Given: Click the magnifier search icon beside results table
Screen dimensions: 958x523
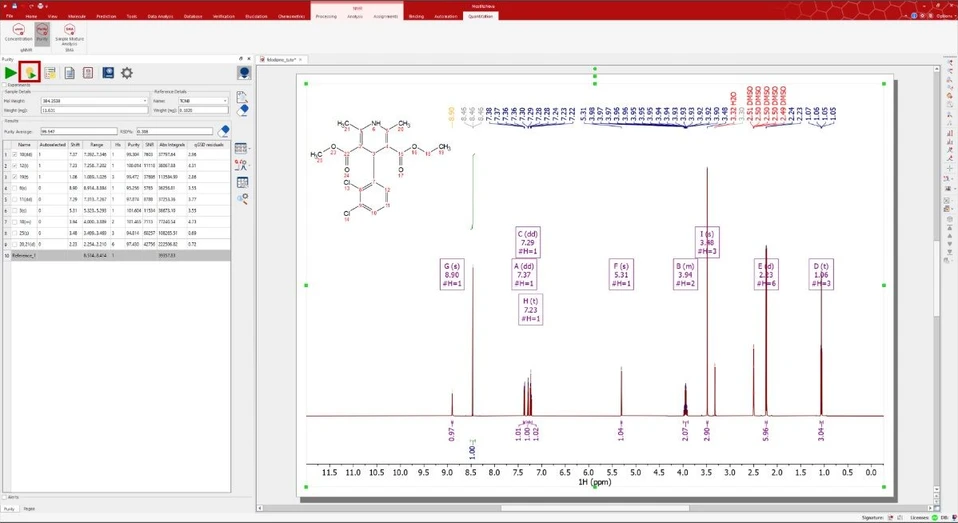Looking at the screenshot, I should tap(242, 198).
